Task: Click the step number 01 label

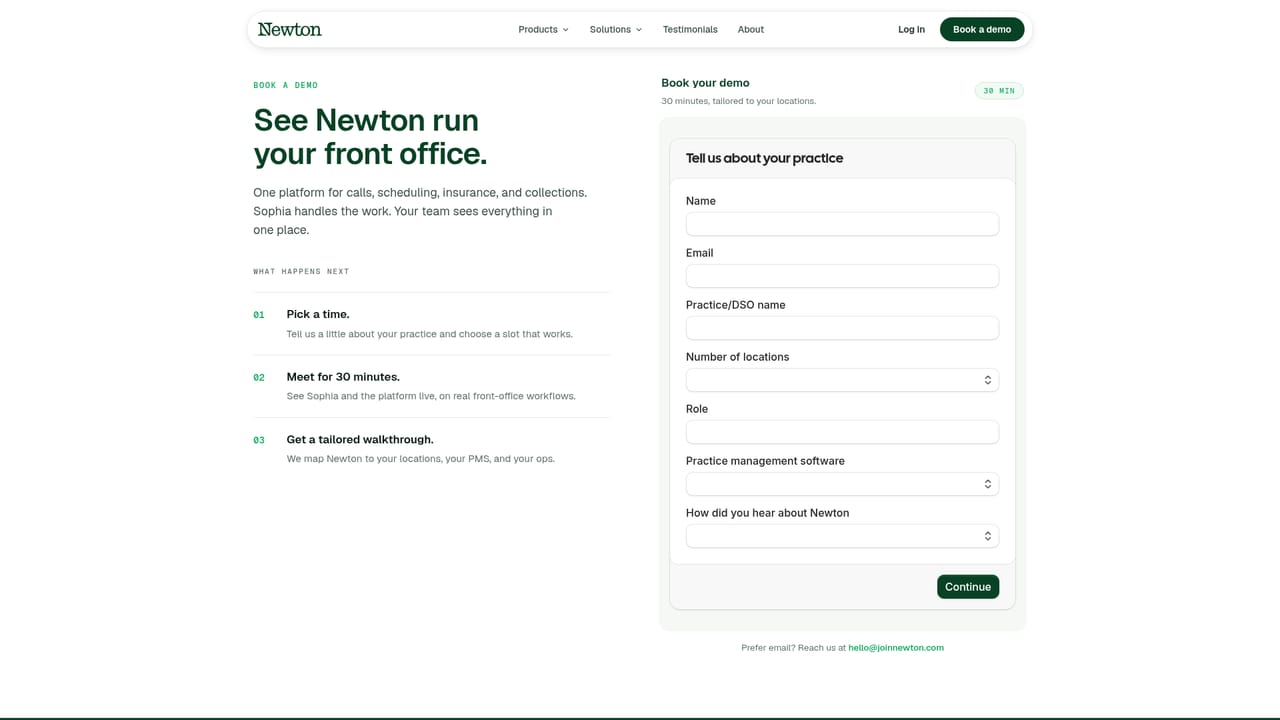Action: 259,315
